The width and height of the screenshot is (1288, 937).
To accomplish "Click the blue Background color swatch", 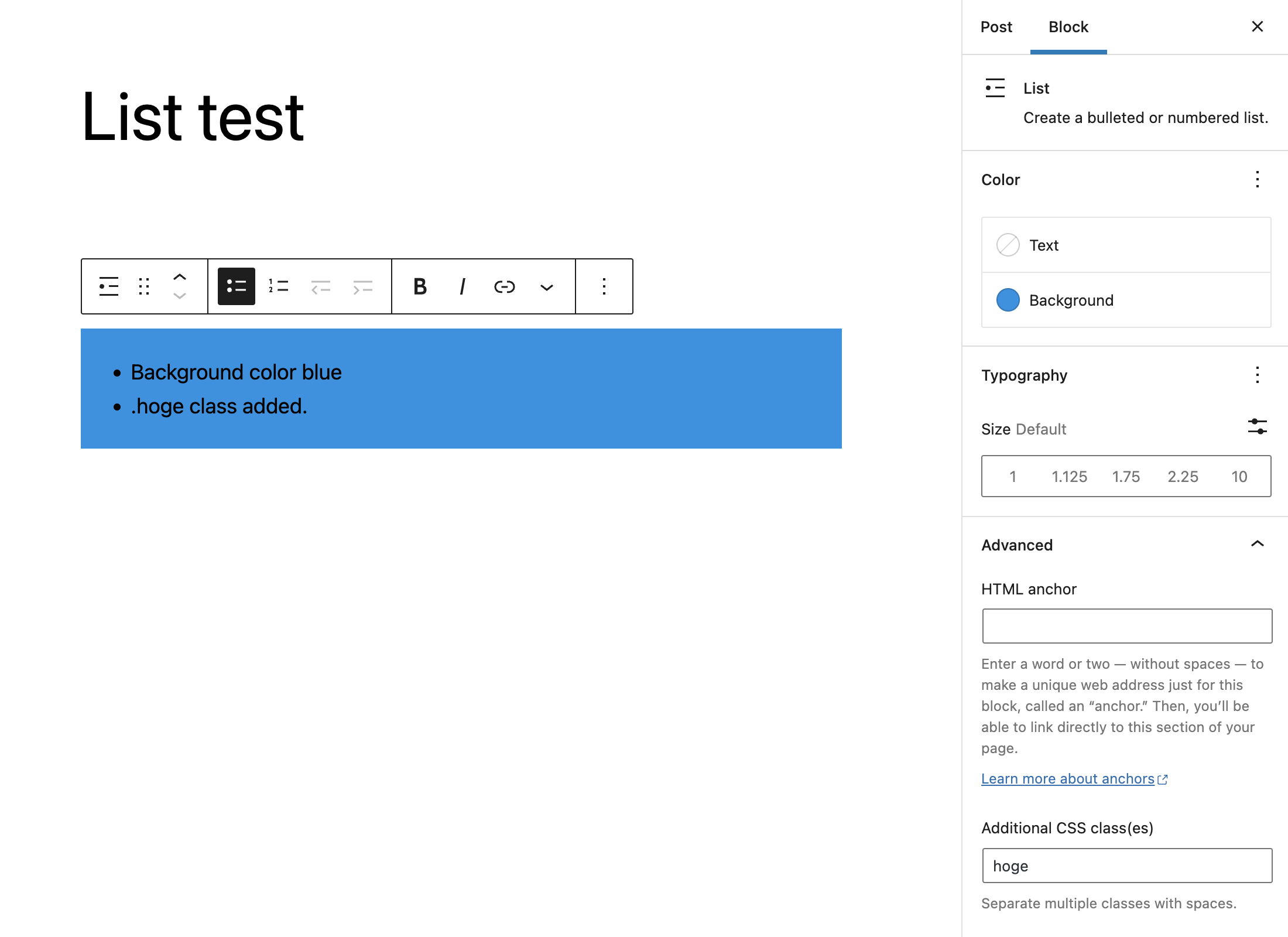I will pos(1008,300).
